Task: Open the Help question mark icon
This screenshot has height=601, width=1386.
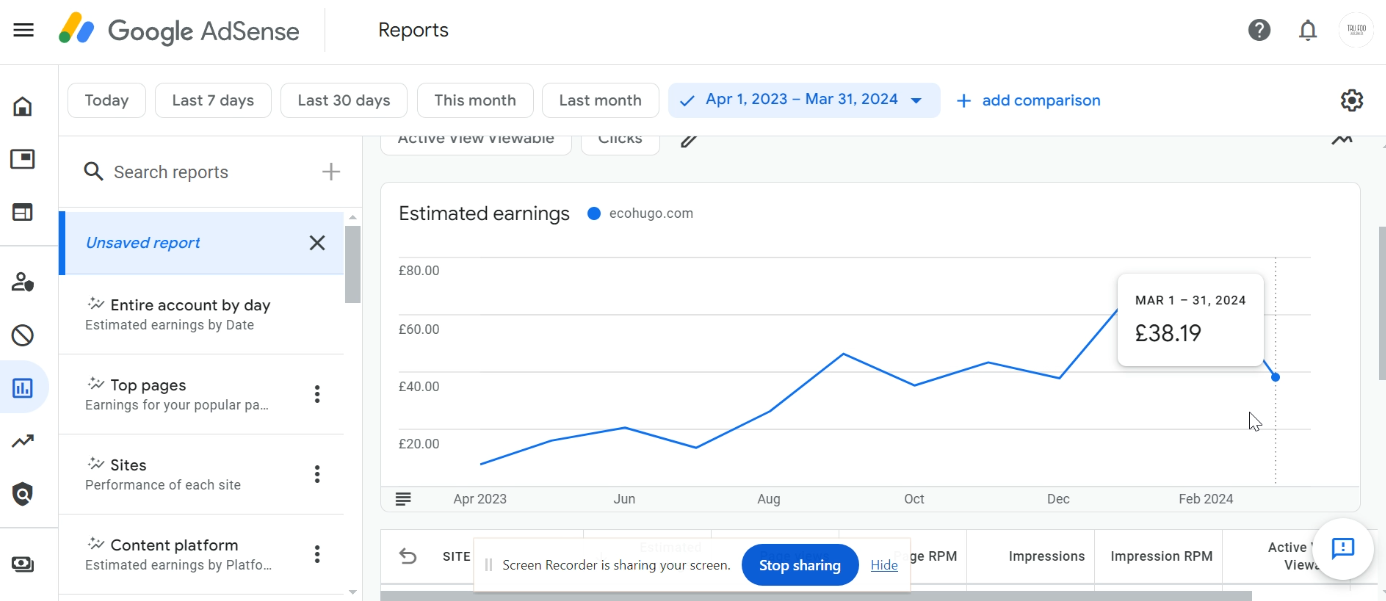Action: 1259,30
